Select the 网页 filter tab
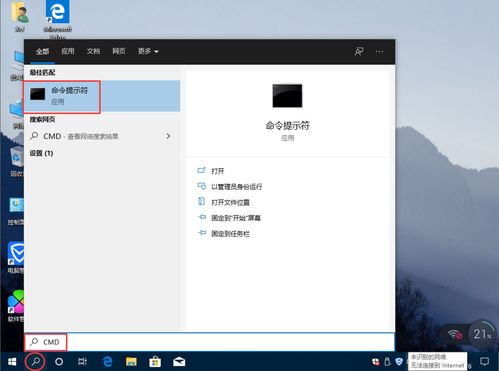Screen dimensions: 499x371 (x=119, y=51)
